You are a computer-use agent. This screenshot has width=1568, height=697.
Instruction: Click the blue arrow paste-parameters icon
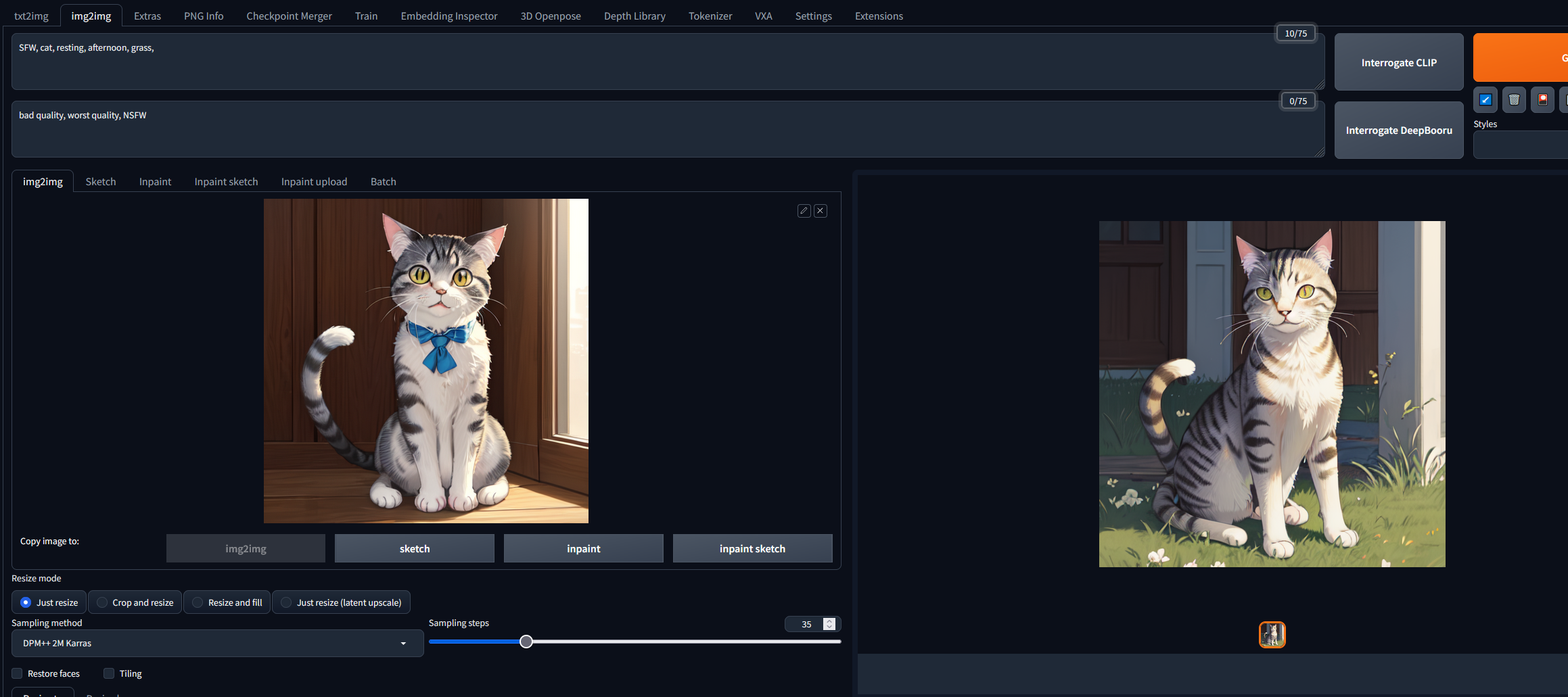click(1485, 99)
